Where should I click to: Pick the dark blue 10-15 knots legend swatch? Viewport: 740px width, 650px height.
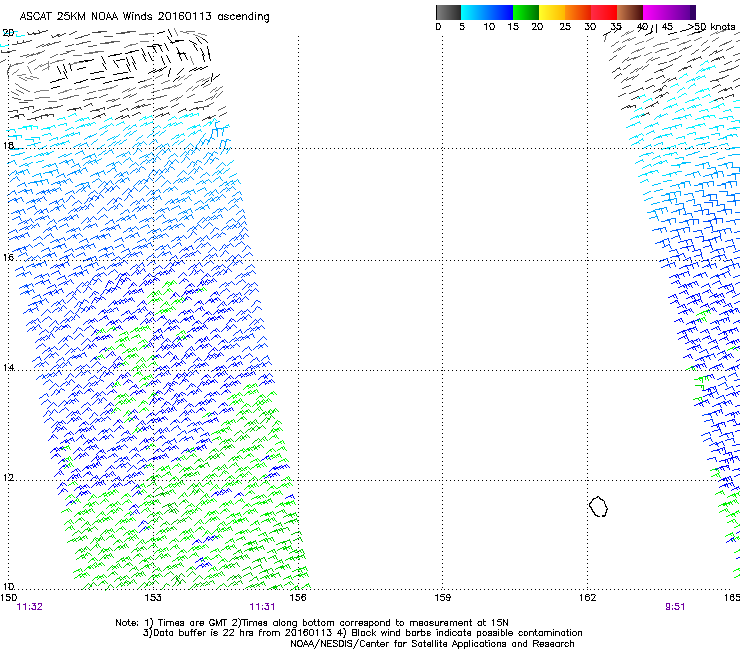tap(500, 12)
